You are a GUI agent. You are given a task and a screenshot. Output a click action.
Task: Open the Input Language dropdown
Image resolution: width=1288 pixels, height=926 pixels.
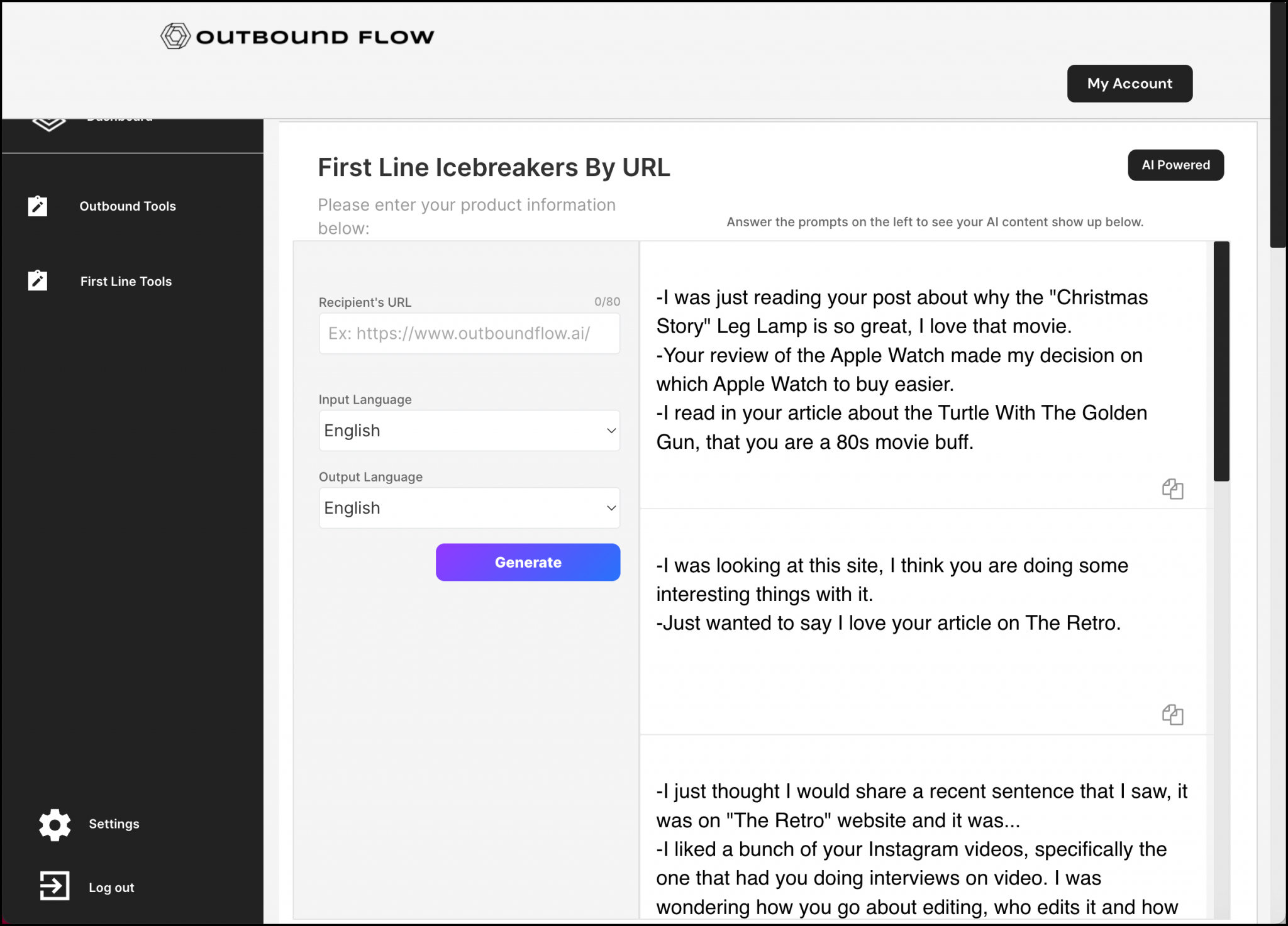pos(469,431)
